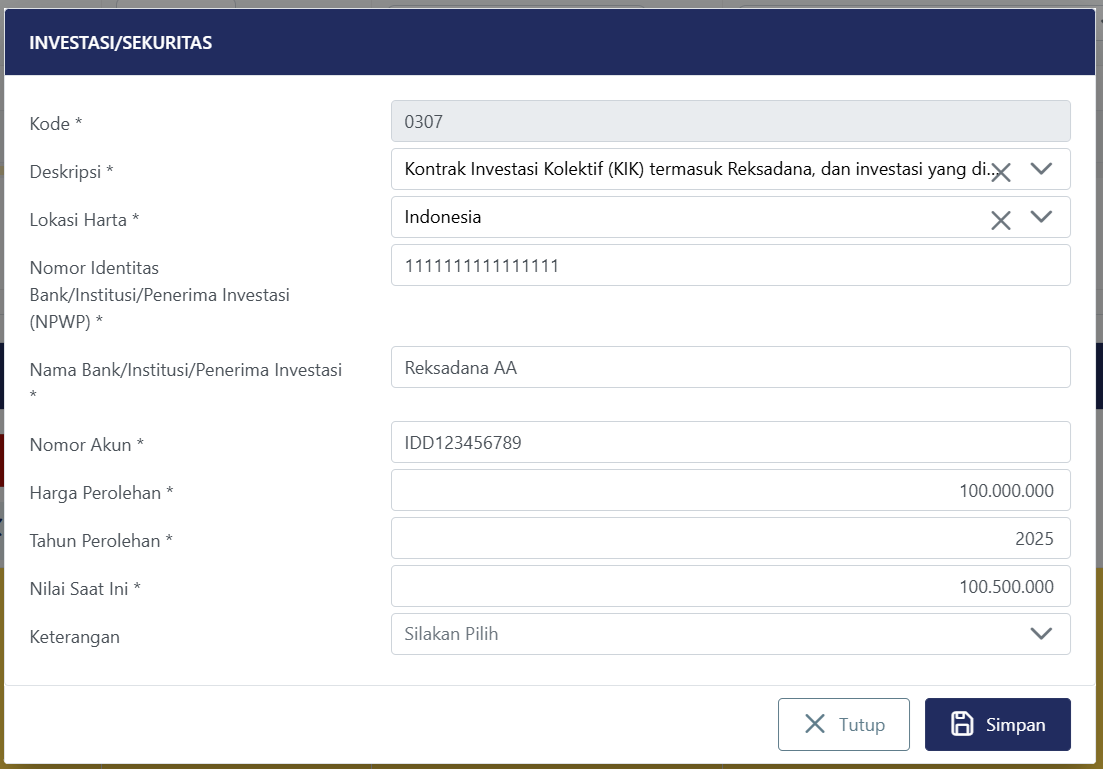The image size is (1103, 769).
Task: Click the Silakan Pilih placeholder in Keterangan
Action: [451, 634]
